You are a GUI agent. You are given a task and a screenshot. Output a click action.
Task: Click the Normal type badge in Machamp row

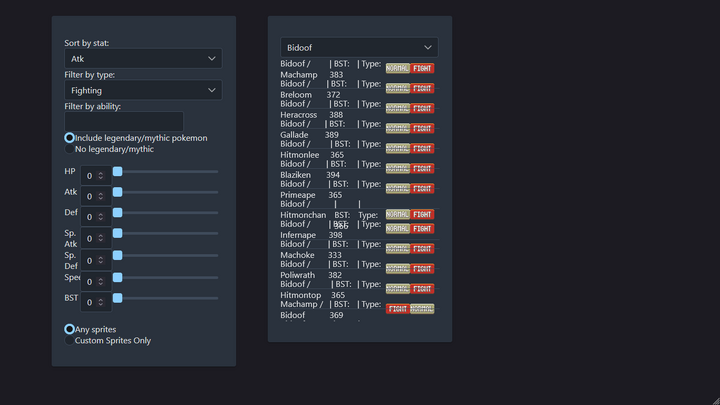pyautogui.click(x=398, y=68)
